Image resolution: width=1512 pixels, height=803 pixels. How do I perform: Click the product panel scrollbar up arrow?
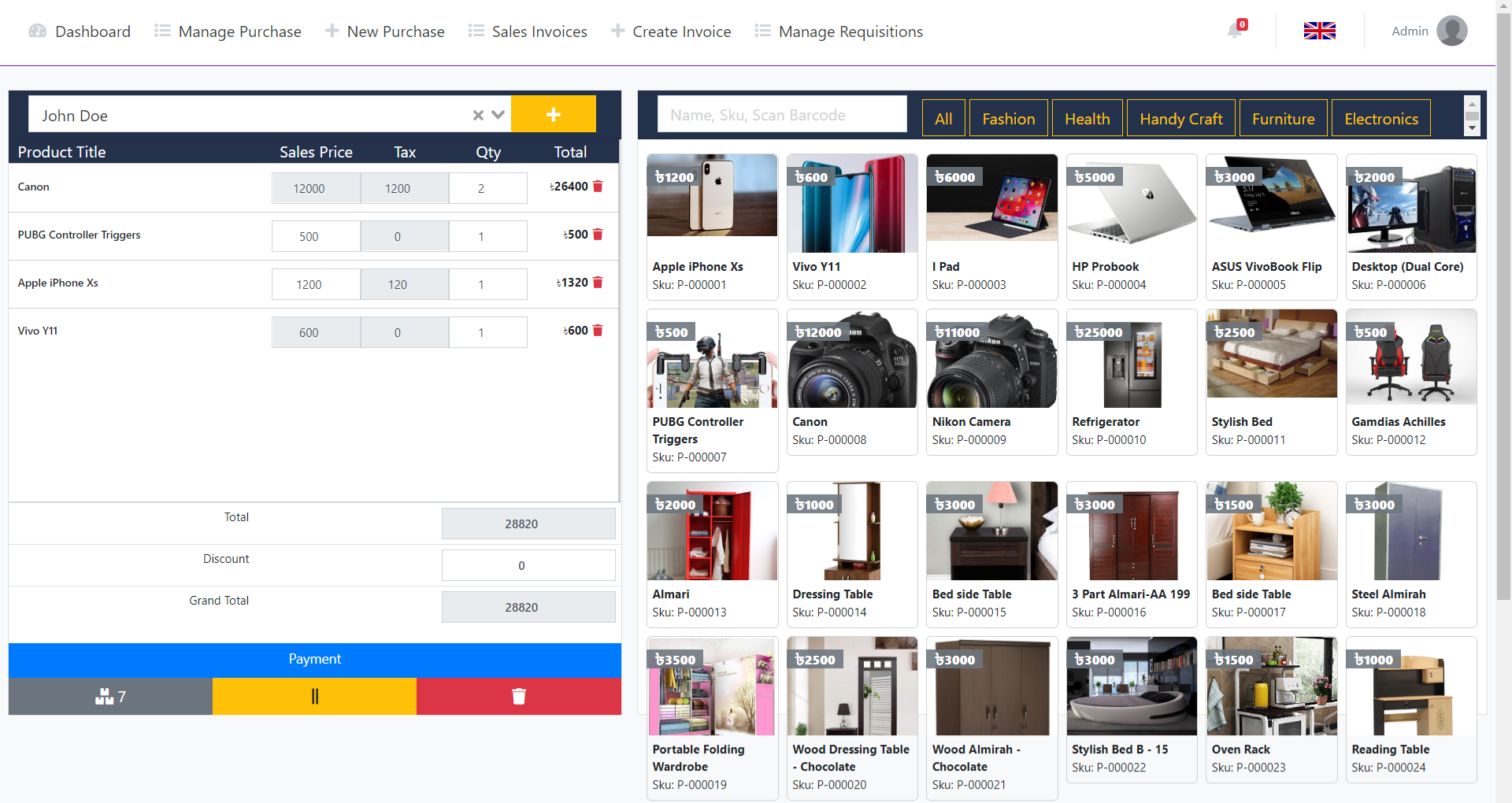1473,103
